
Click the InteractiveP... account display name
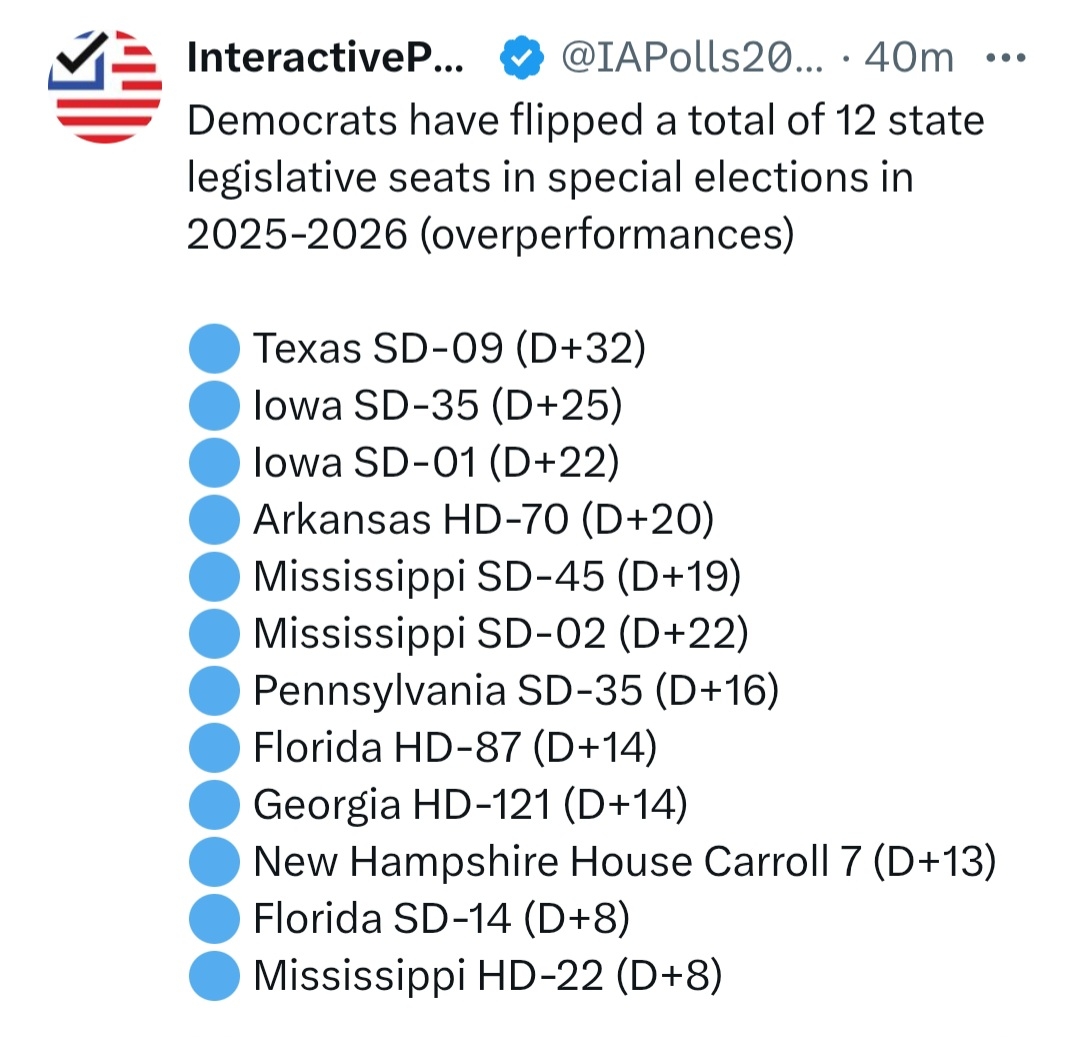point(325,60)
